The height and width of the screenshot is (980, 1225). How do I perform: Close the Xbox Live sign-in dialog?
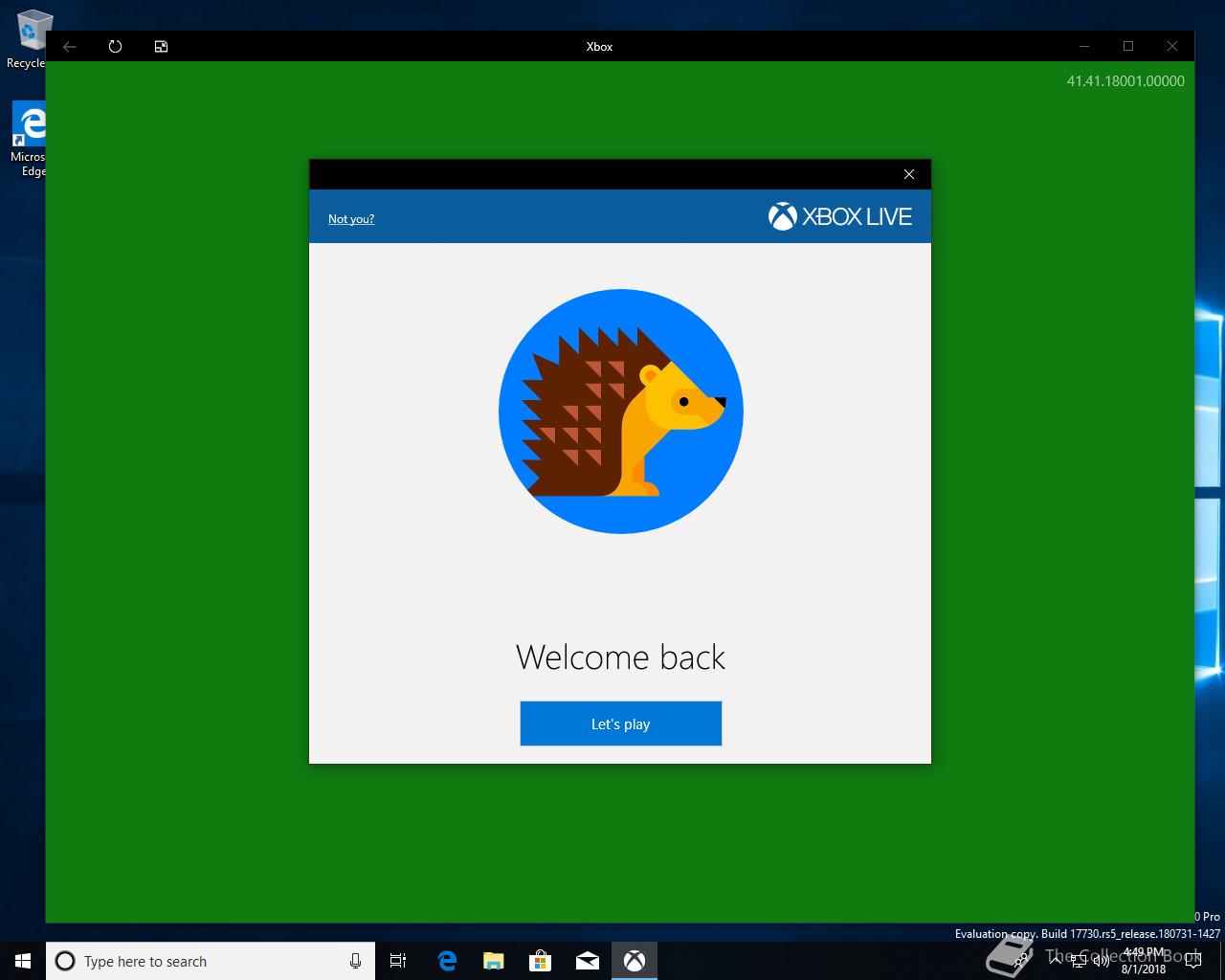click(909, 174)
